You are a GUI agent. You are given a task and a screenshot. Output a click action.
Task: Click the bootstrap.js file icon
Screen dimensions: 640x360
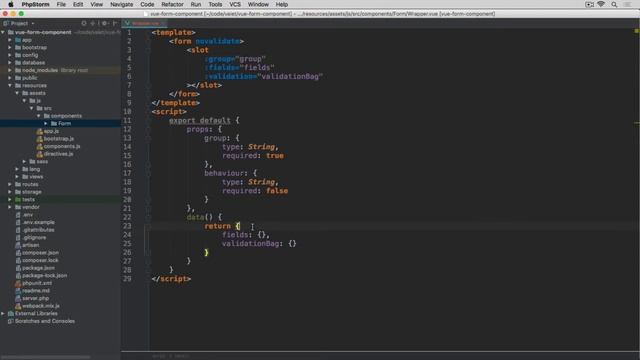click(x=40, y=139)
